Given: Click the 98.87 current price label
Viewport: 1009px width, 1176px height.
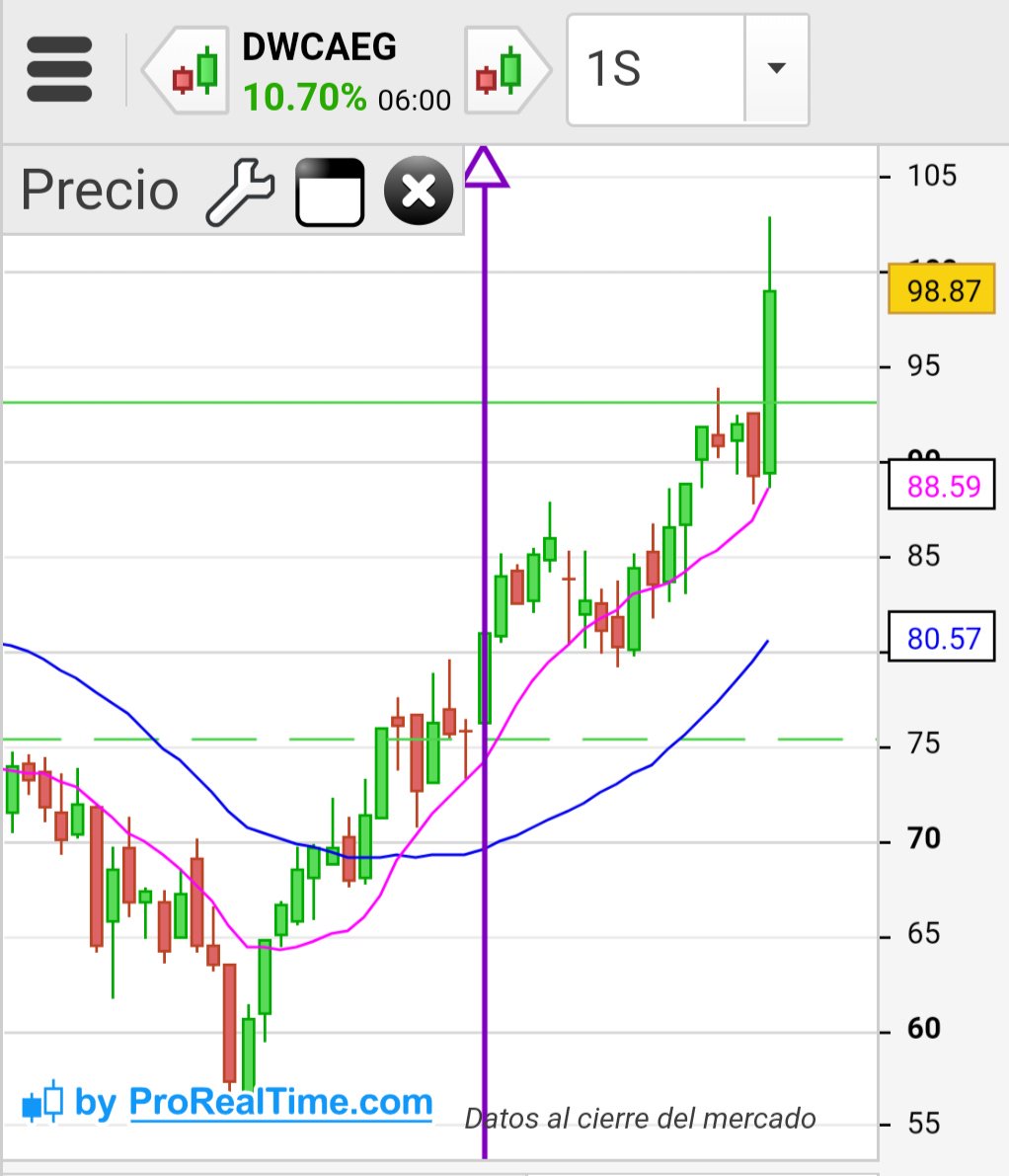Looking at the screenshot, I should (942, 289).
